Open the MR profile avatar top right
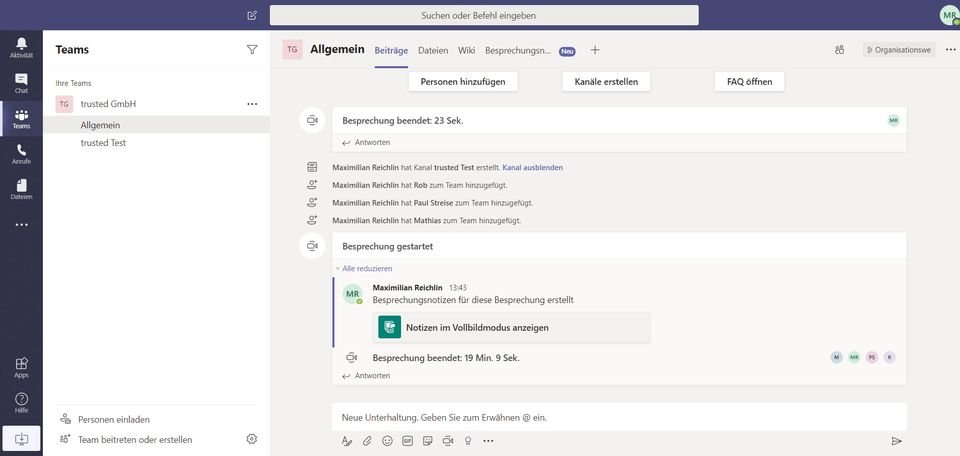Image resolution: width=960 pixels, height=456 pixels. click(x=949, y=15)
